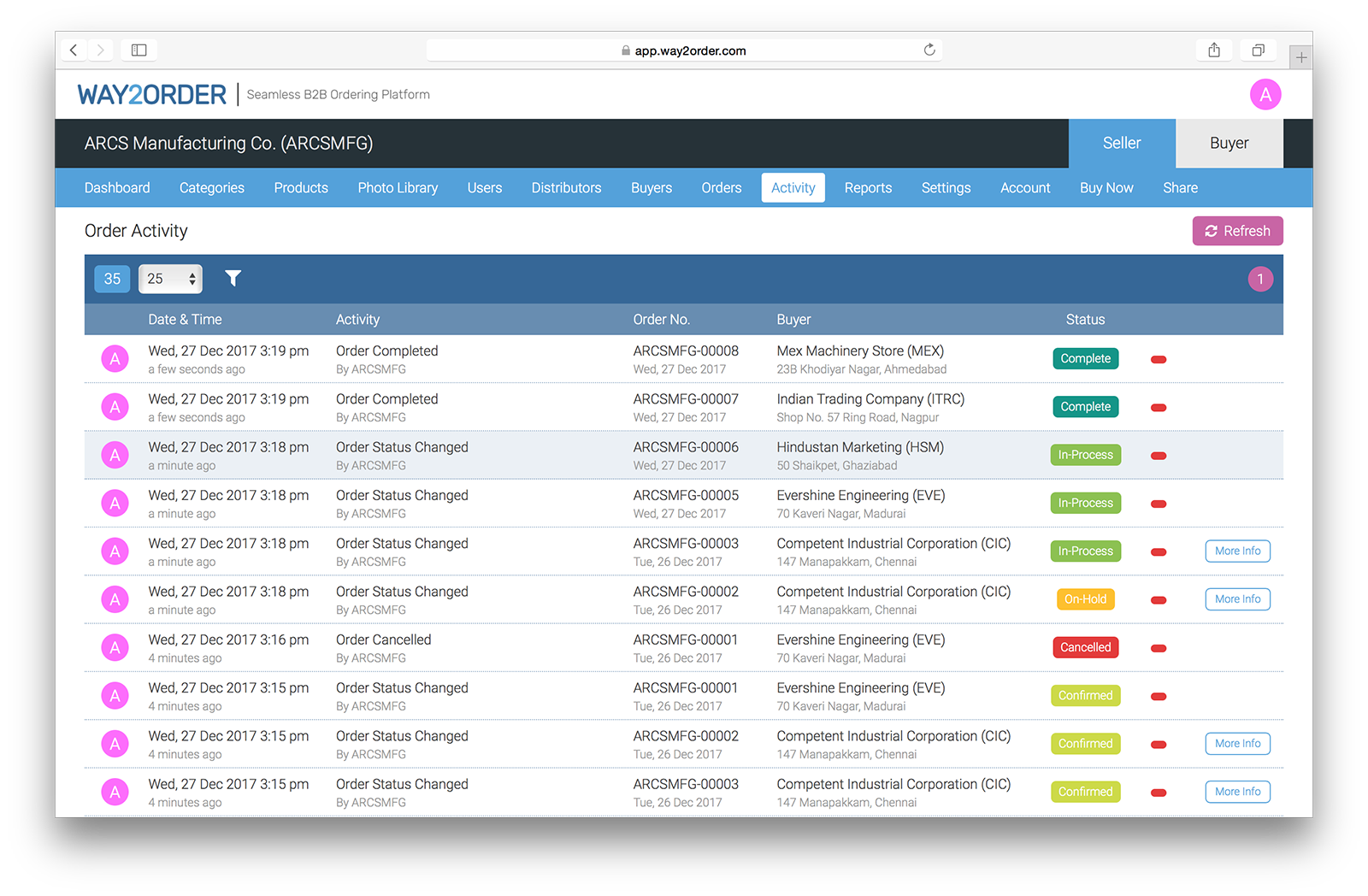Click In-Process status badge for ARCSMFG-00006
This screenshot has height=896, width=1368.
pos(1086,456)
